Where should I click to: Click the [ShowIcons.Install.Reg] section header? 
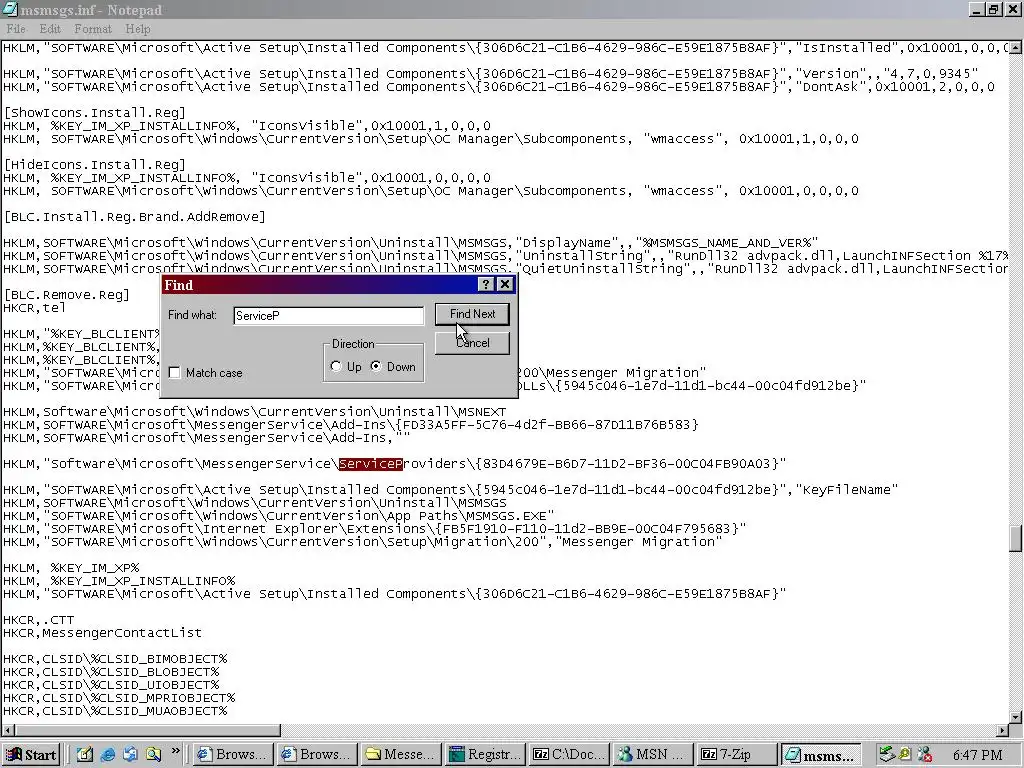tap(95, 113)
